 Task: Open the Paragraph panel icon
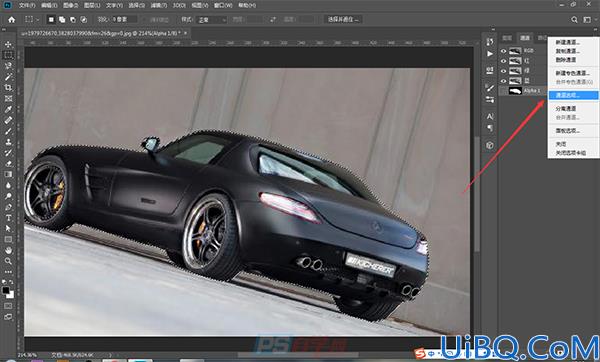[x=490, y=128]
